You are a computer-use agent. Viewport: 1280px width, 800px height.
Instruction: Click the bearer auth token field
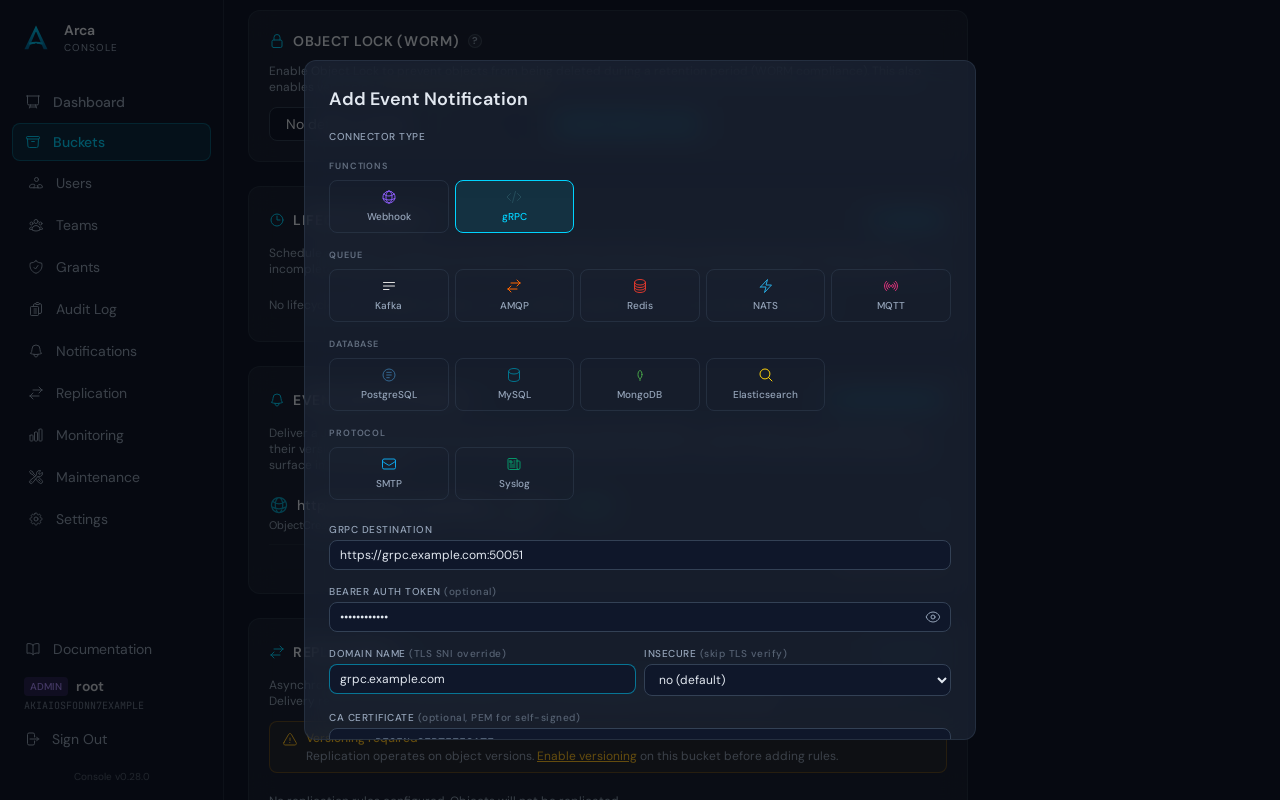640,617
